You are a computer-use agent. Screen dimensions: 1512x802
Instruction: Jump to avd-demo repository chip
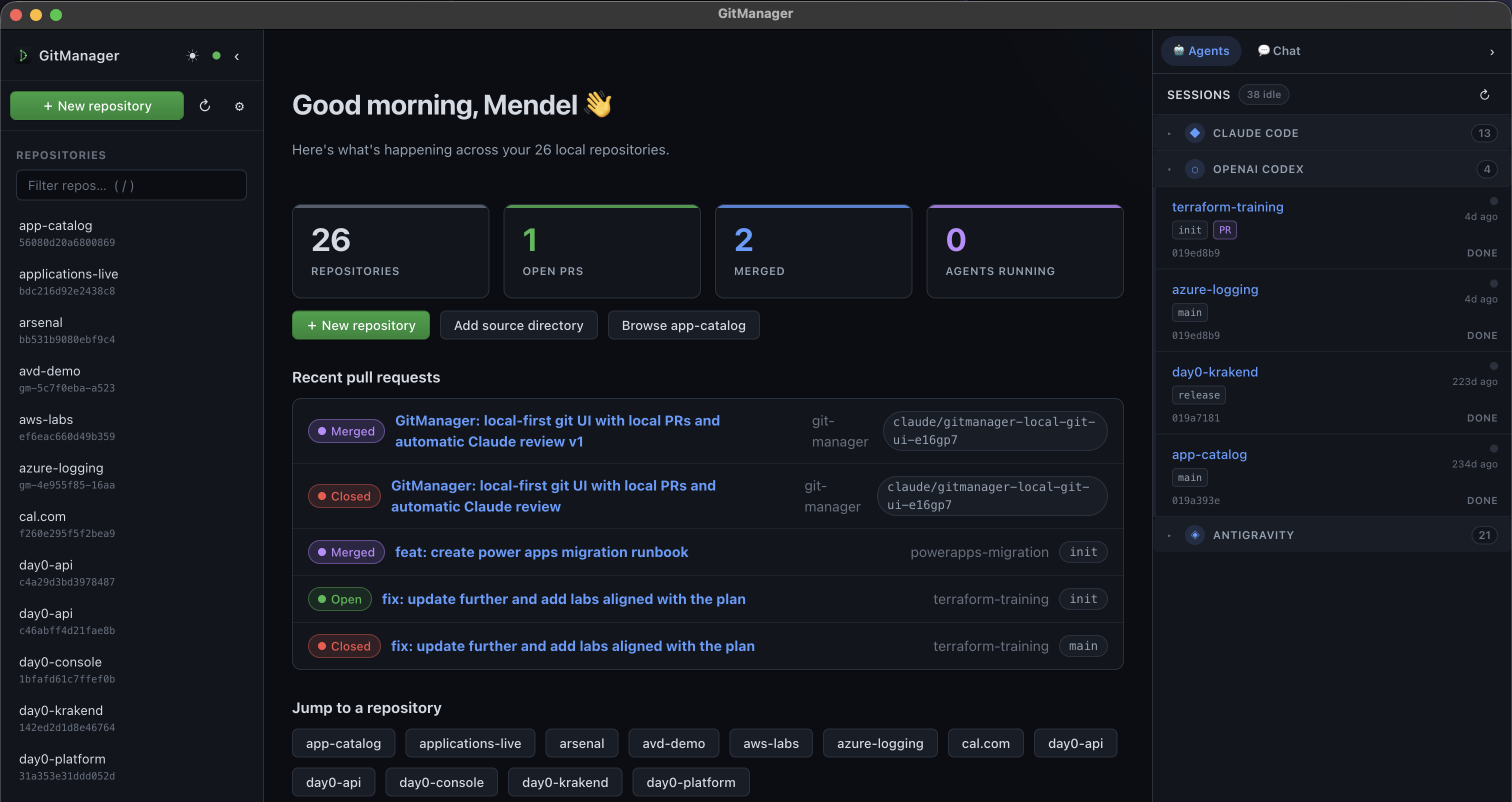point(673,743)
